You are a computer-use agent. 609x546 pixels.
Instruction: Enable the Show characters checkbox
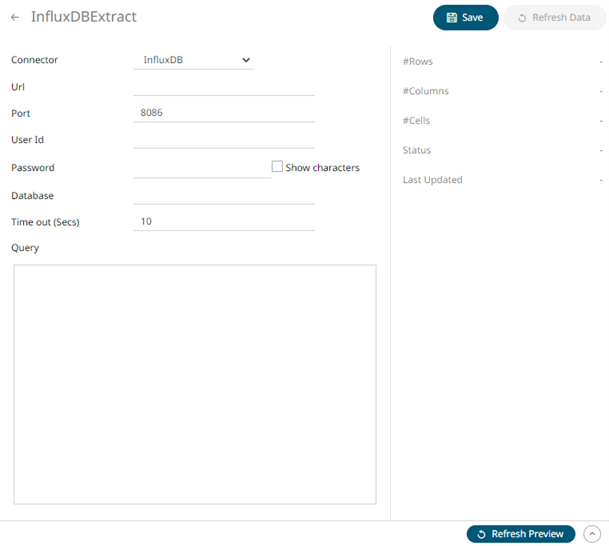click(x=278, y=167)
